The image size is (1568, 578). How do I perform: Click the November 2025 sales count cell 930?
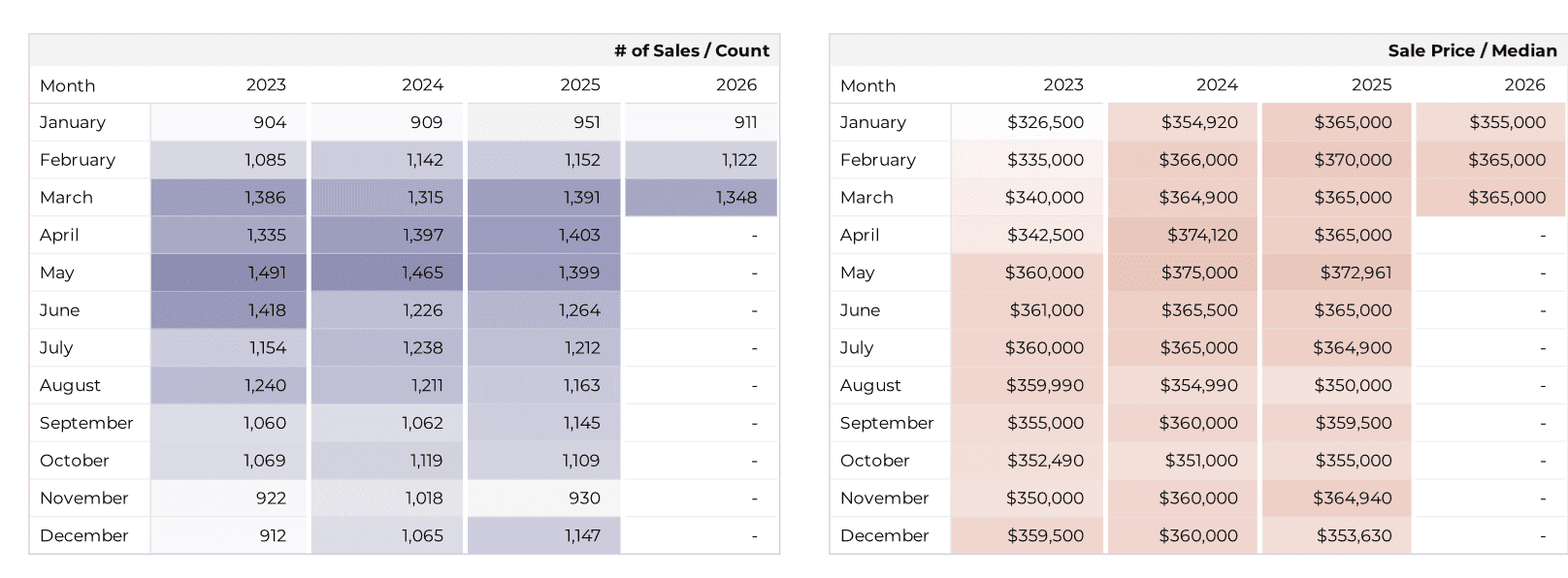coord(584,498)
